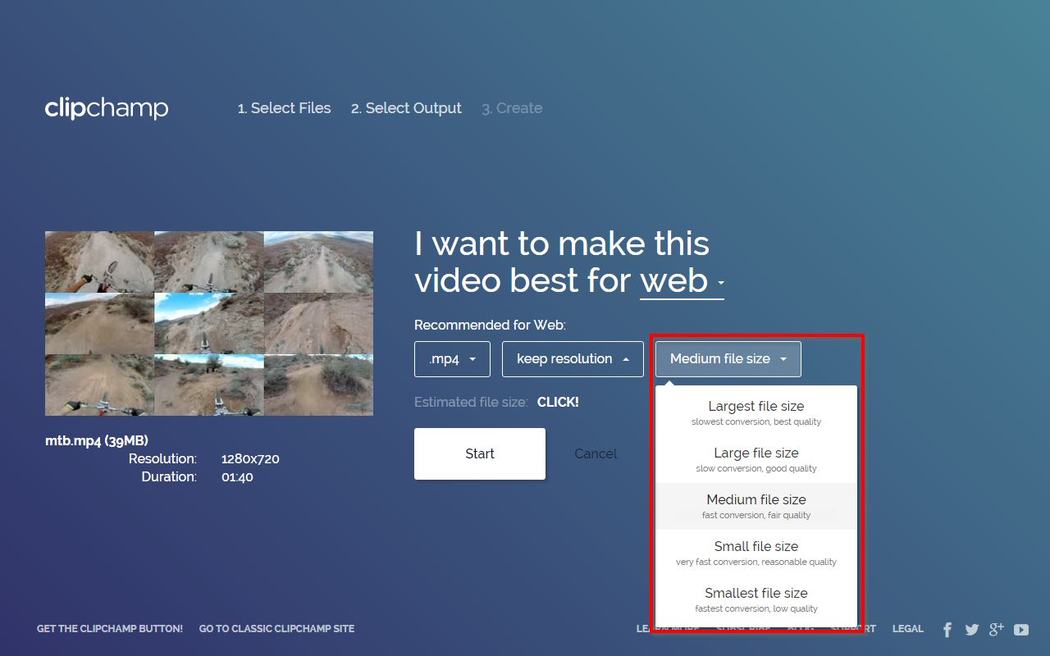
Task: Expand the .mp4 format dropdown
Action: pos(452,359)
